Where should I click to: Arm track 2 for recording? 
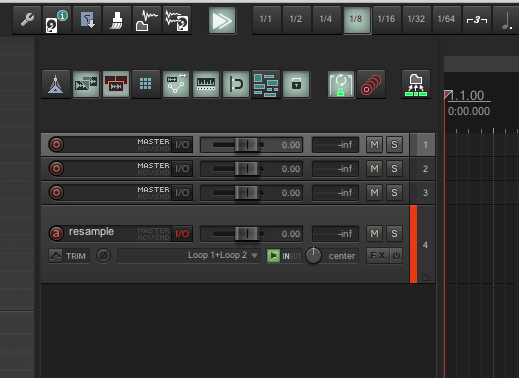[56, 169]
